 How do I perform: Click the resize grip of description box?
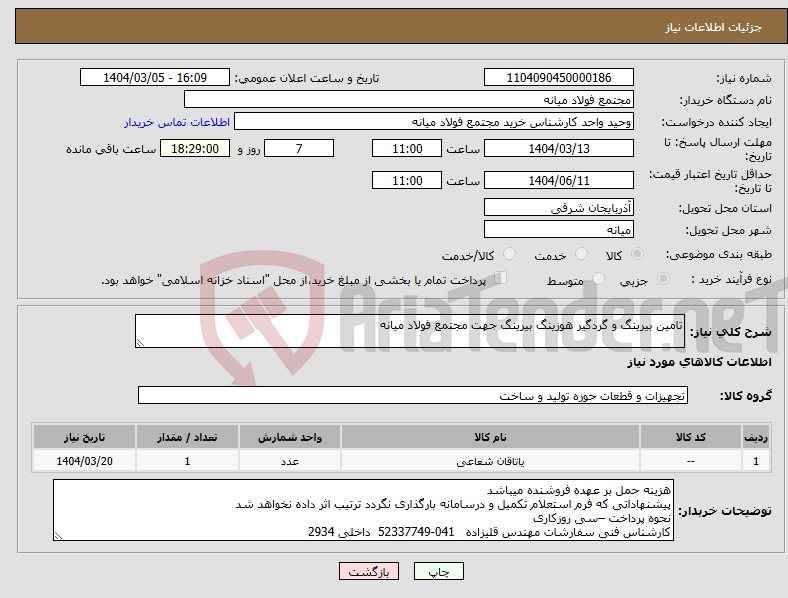point(140,343)
